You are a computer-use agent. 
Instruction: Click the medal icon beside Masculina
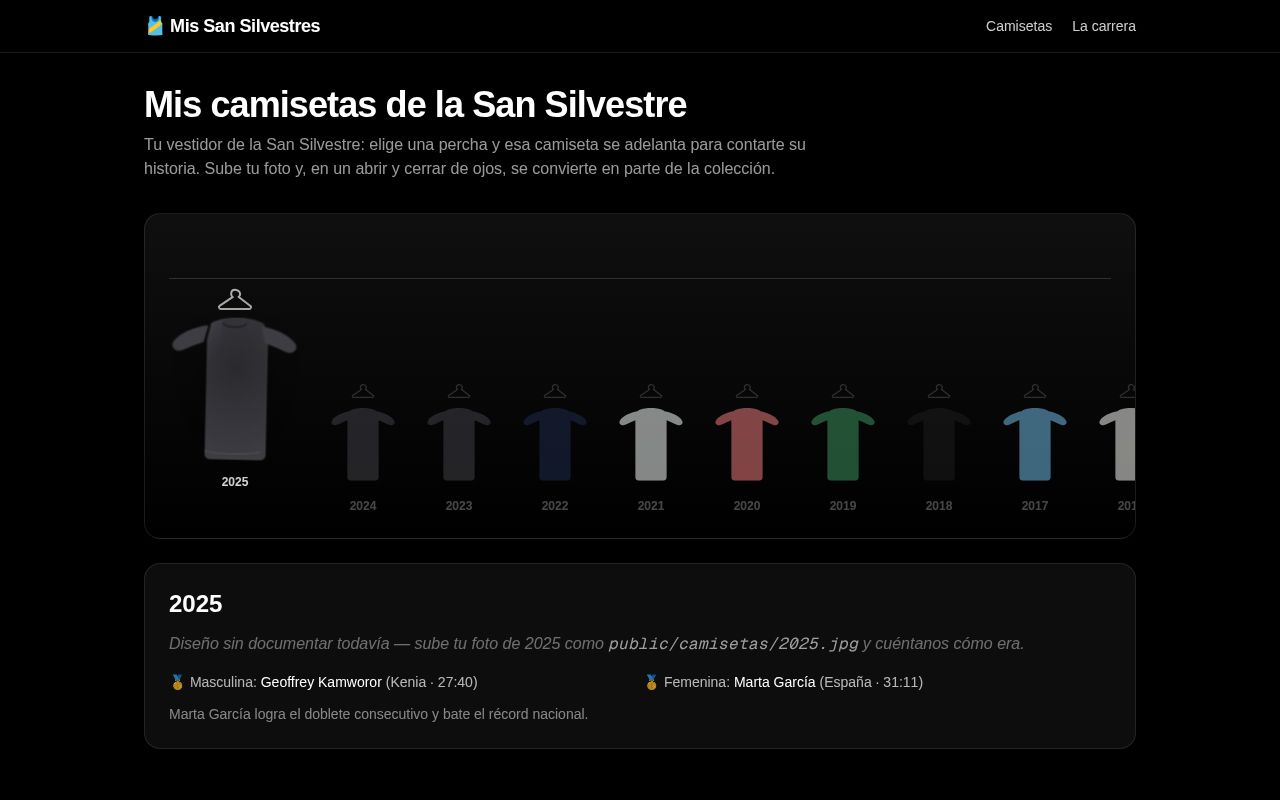point(177,682)
